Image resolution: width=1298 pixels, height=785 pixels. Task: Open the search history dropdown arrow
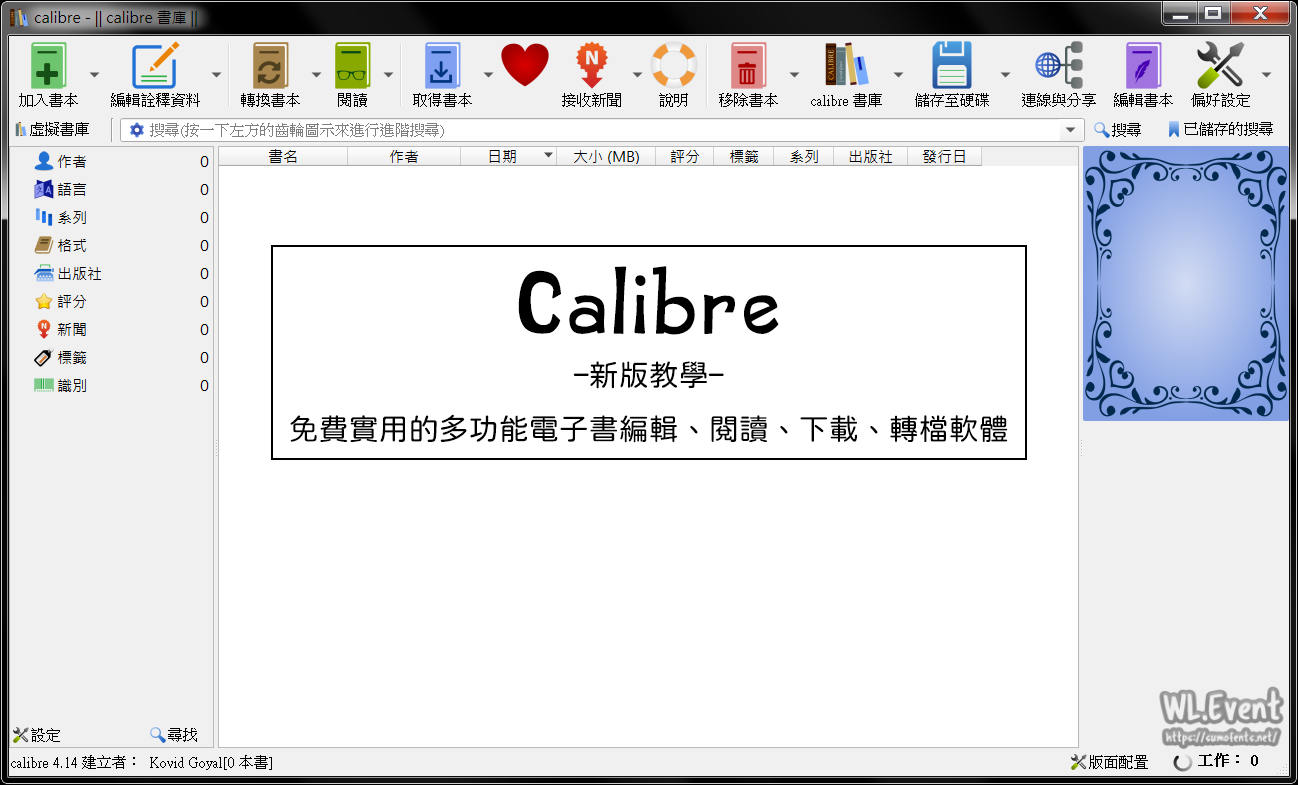(x=1072, y=130)
